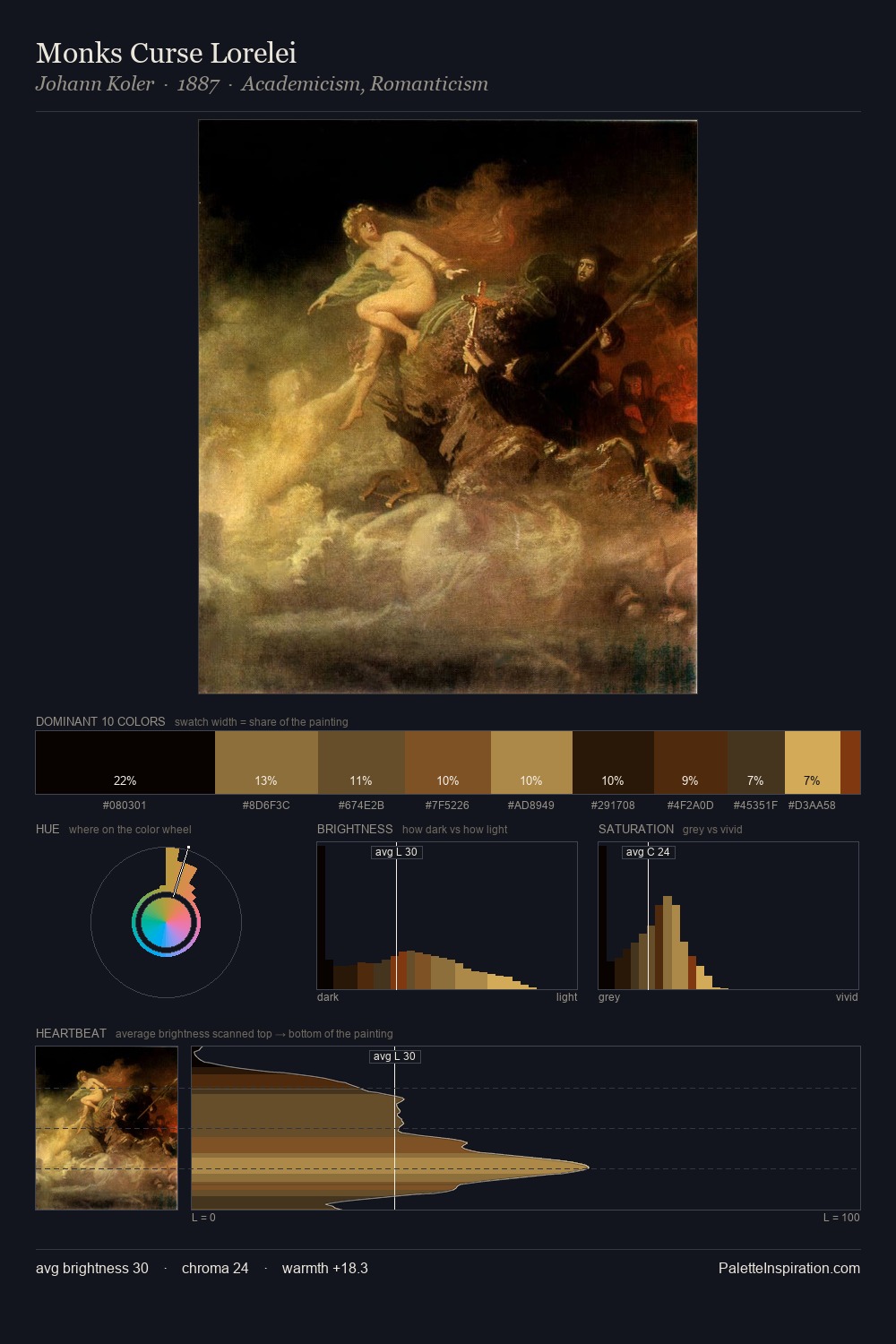This screenshot has width=896, height=1344.
Task: Click the 'grey' axis label
Action: 609,996
